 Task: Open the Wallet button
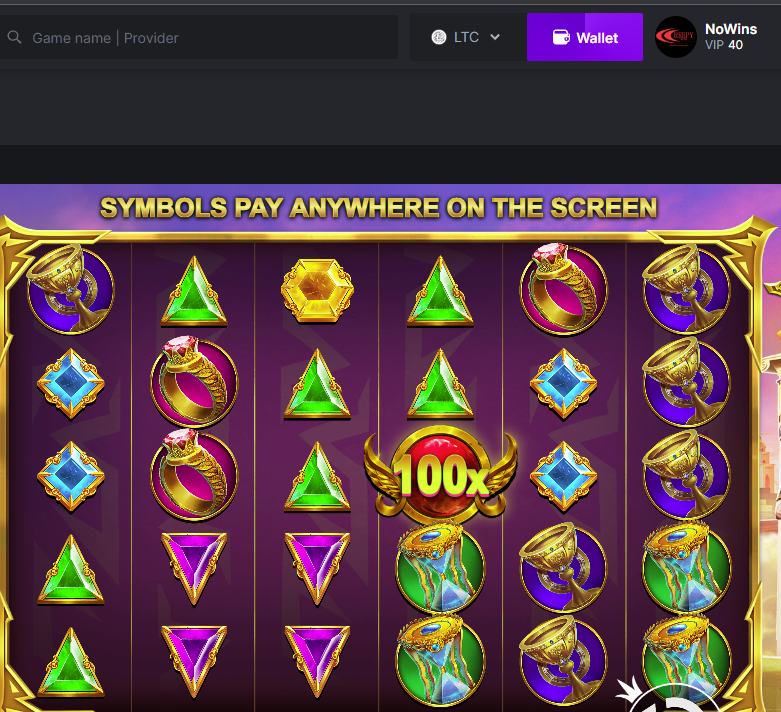tap(585, 37)
